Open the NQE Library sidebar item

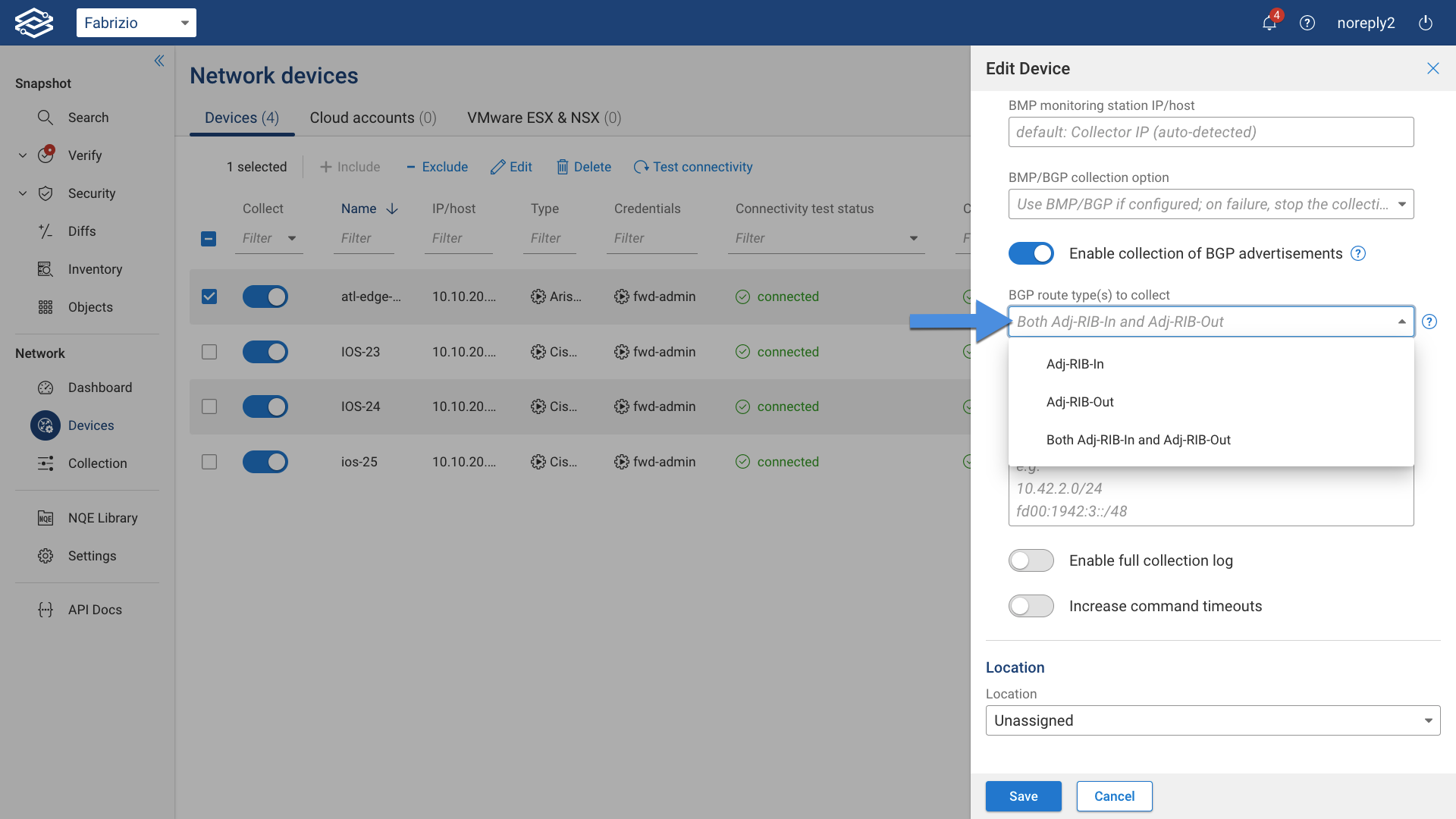pos(102,518)
